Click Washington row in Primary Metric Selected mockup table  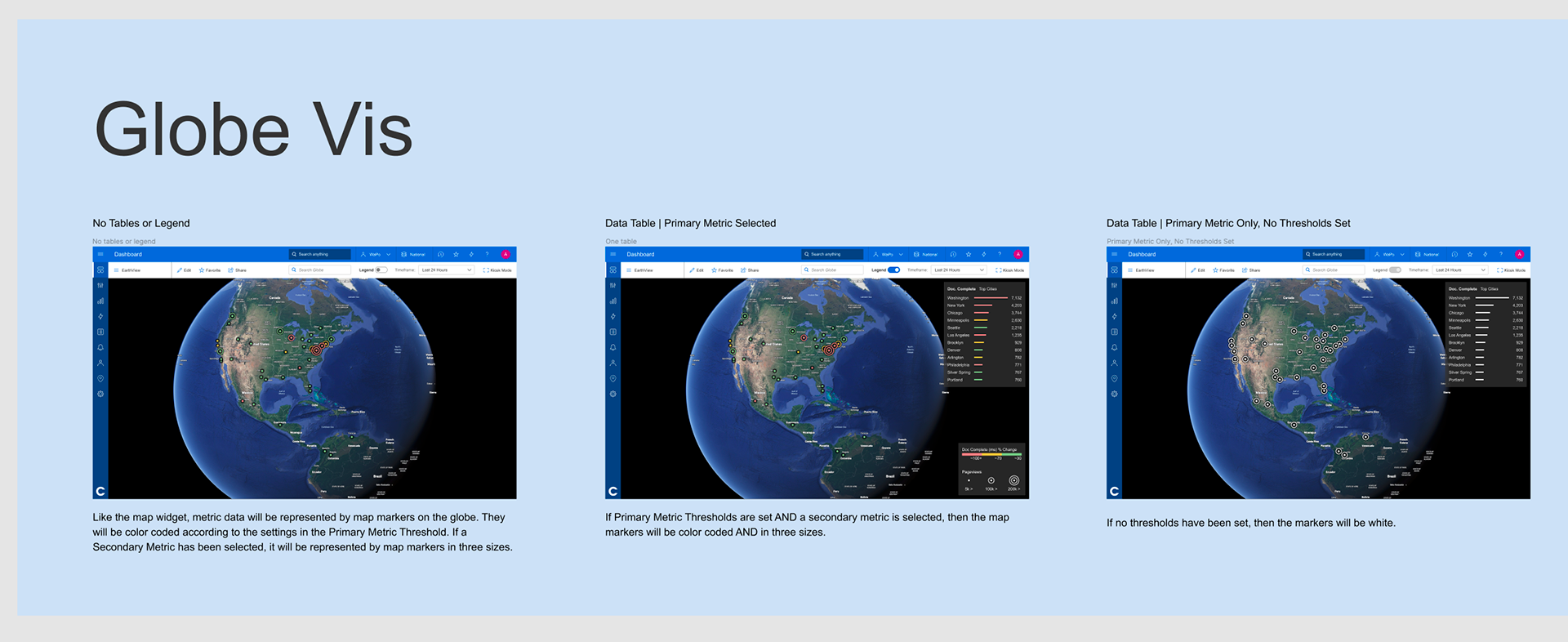coord(984,298)
